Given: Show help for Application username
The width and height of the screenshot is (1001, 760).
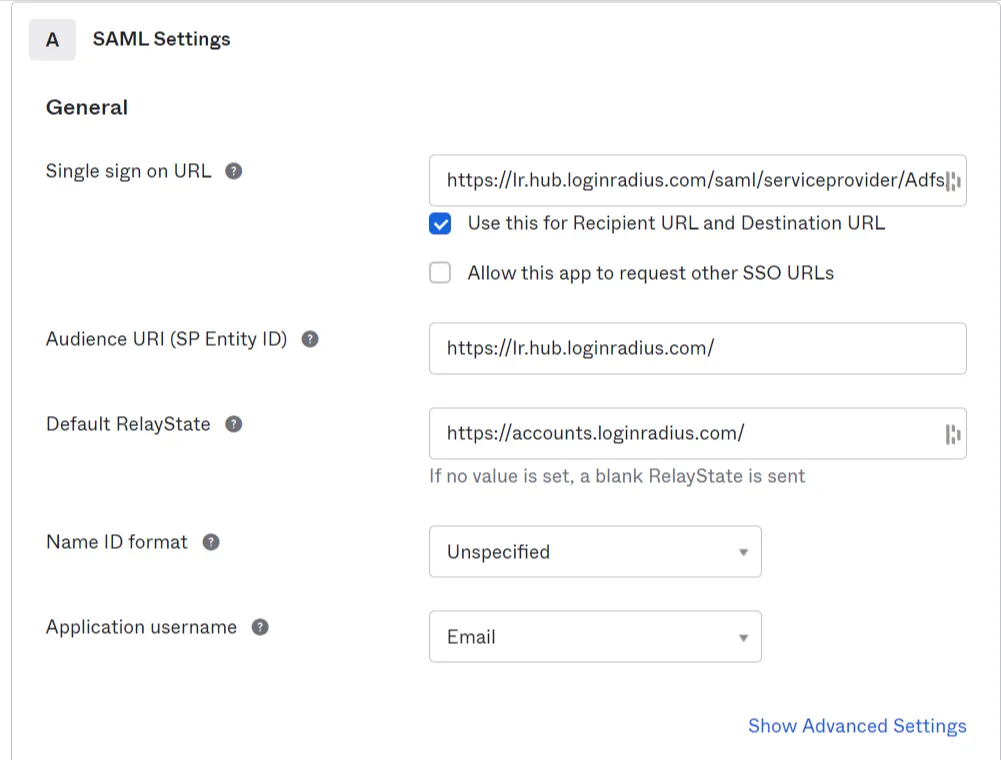Looking at the screenshot, I should (x=259, y=627).
